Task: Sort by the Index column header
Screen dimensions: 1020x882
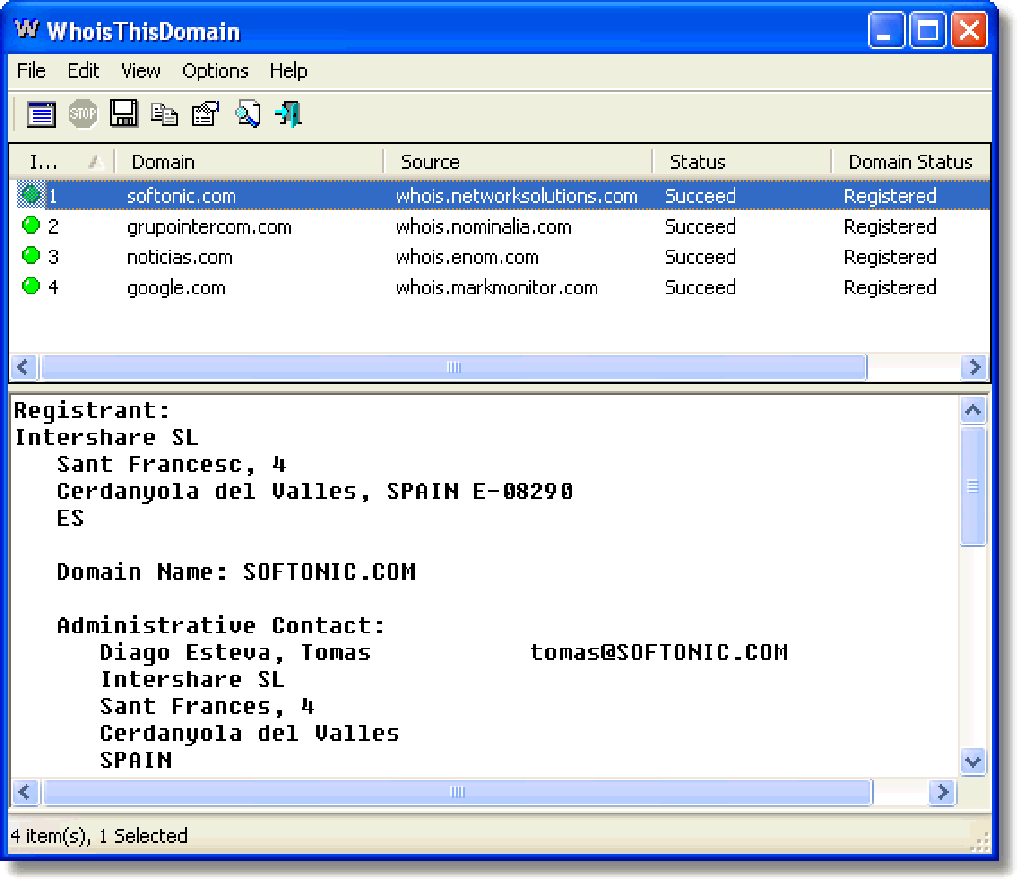Action: (62, 161)
